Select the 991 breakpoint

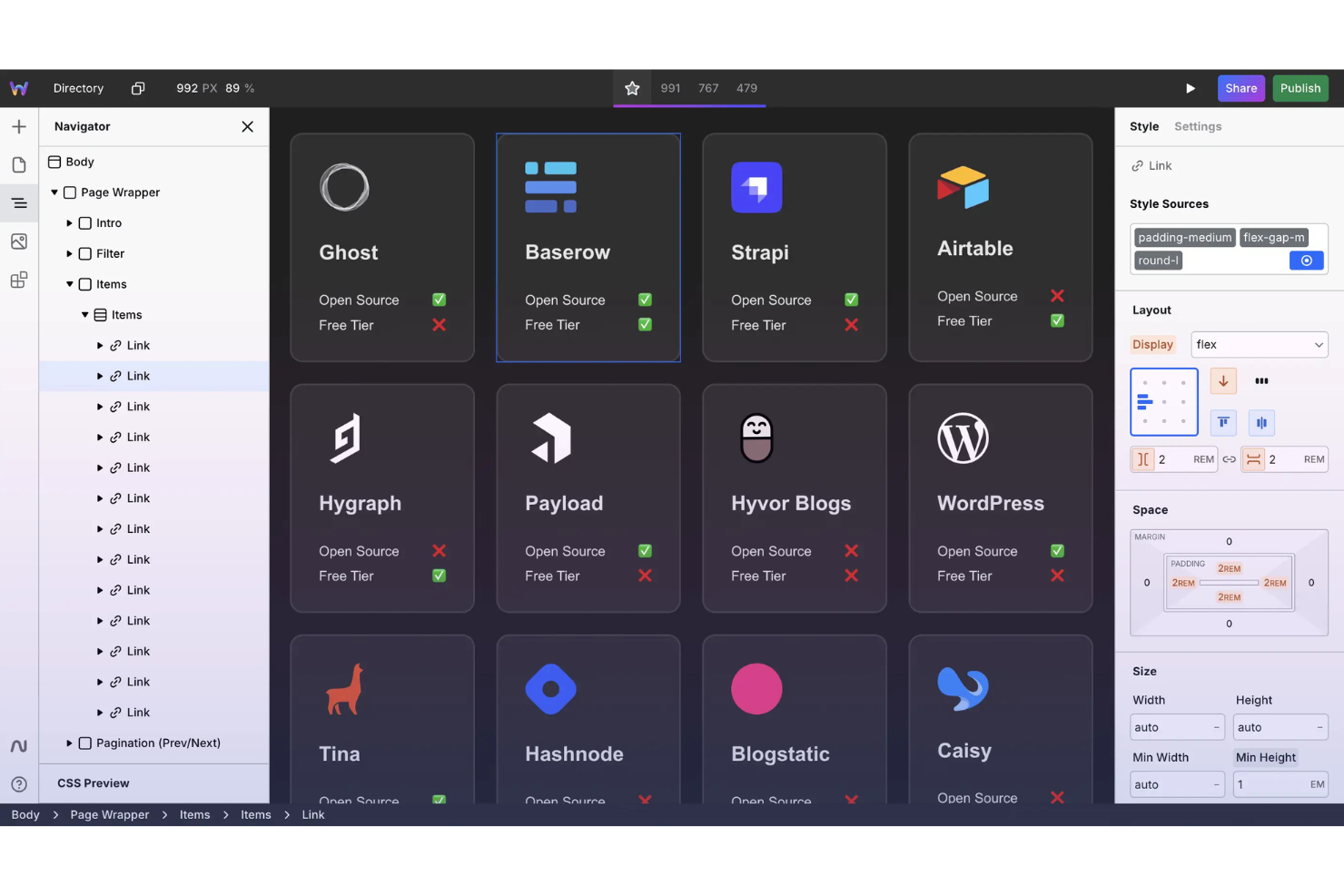tap(670, 88)
